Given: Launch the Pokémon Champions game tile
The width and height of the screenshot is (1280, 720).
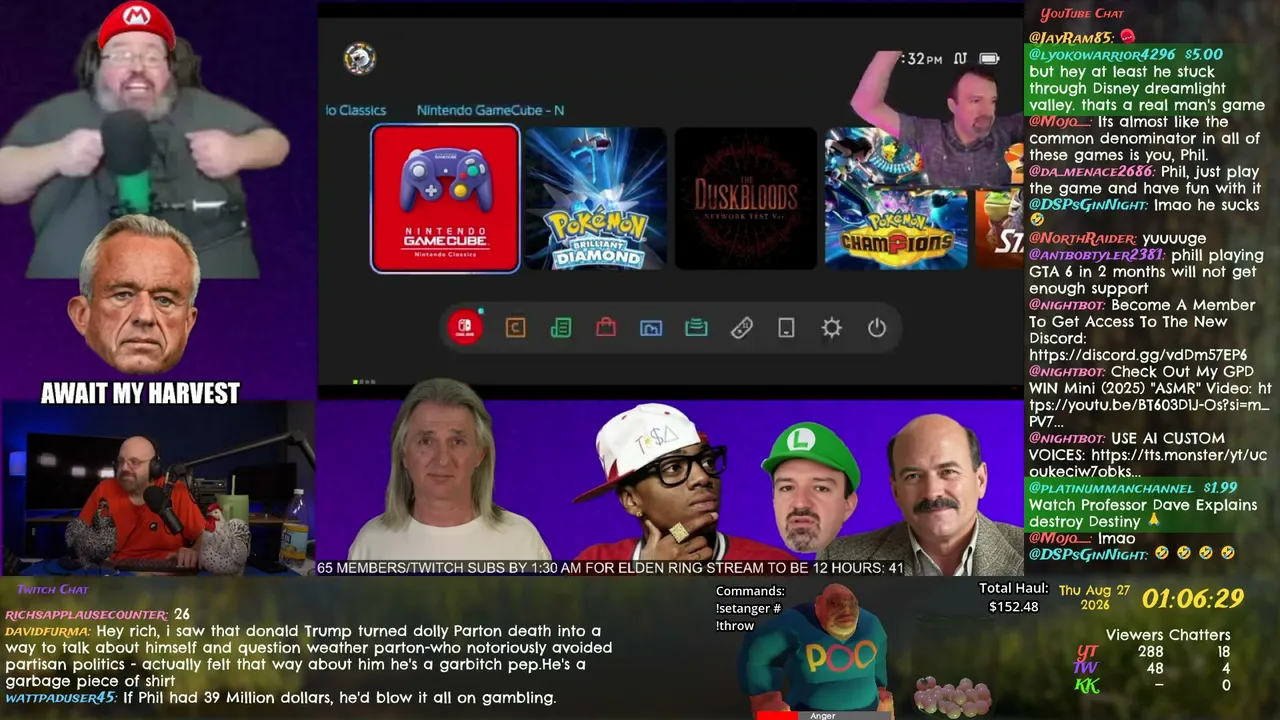Looking at the screenshot, I should (x=896, y=199).
